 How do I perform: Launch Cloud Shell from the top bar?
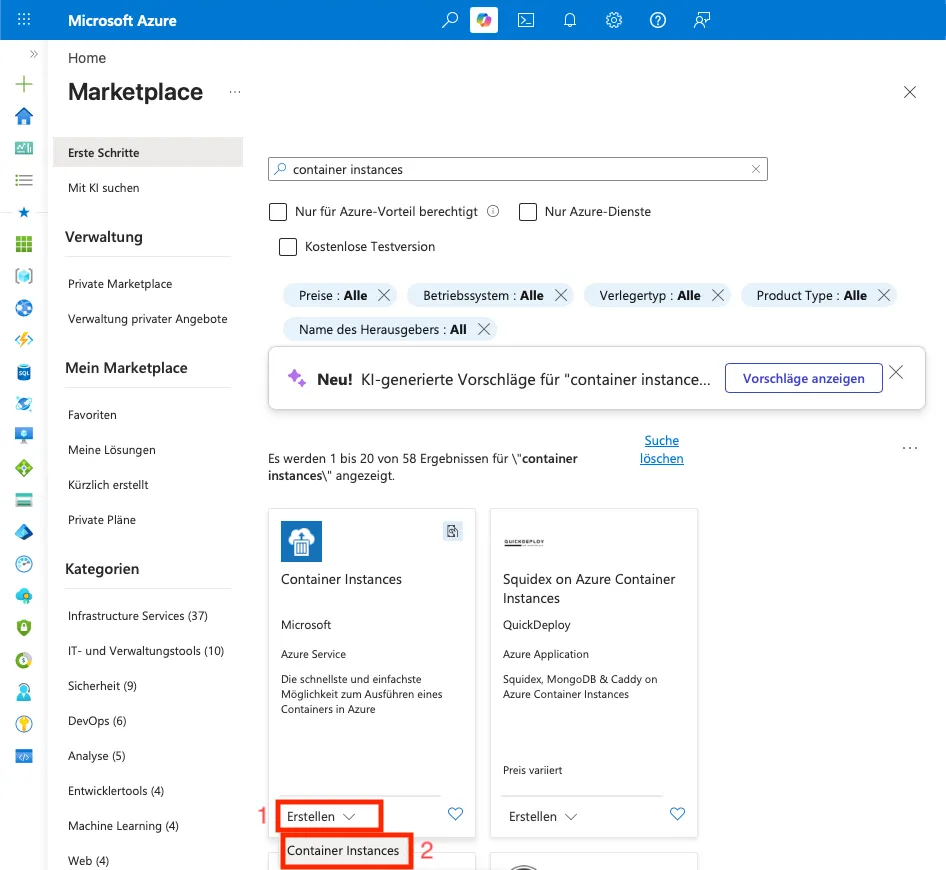(526, 20)
